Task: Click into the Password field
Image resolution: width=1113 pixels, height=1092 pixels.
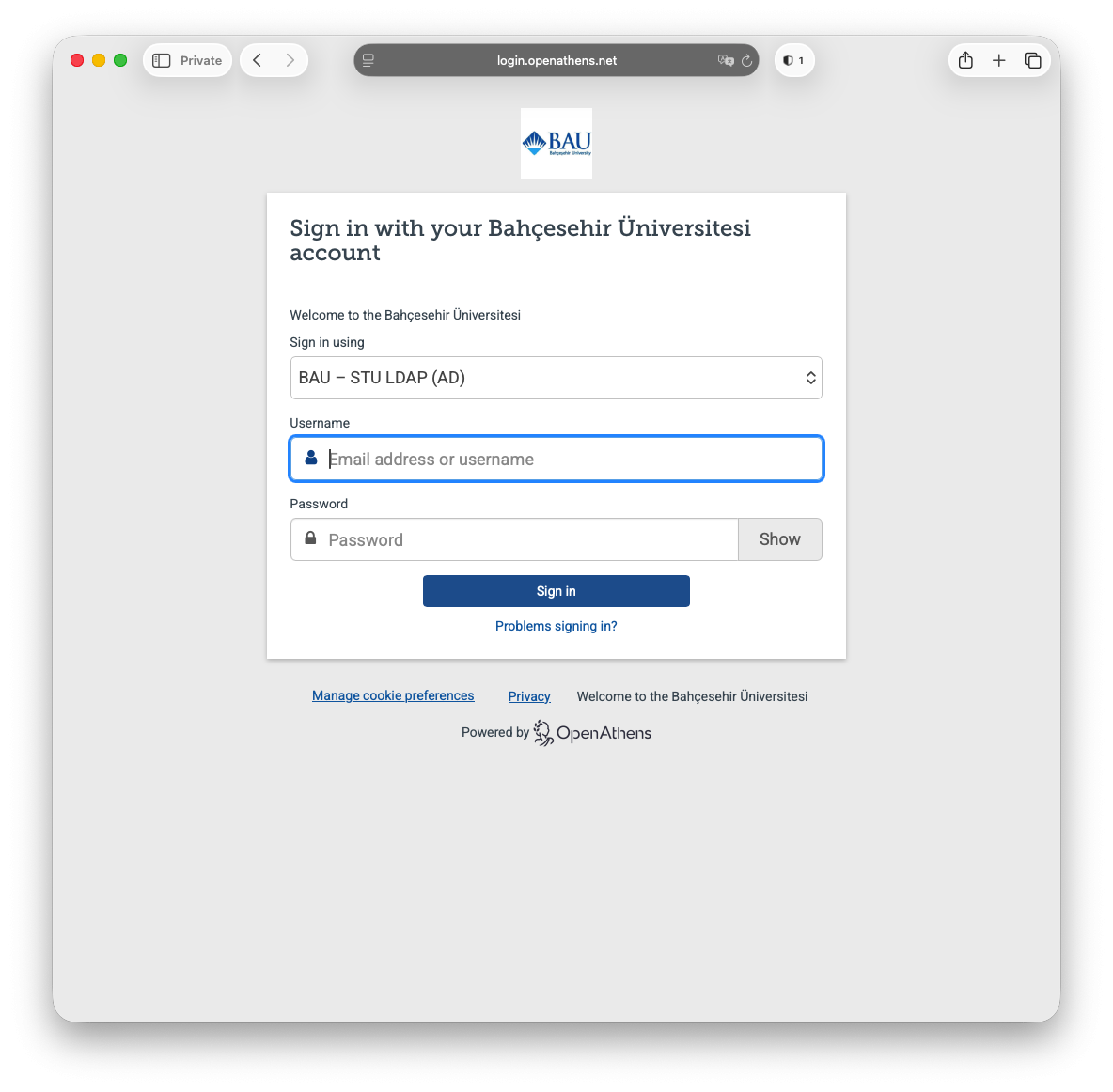Action: (526, 540)
